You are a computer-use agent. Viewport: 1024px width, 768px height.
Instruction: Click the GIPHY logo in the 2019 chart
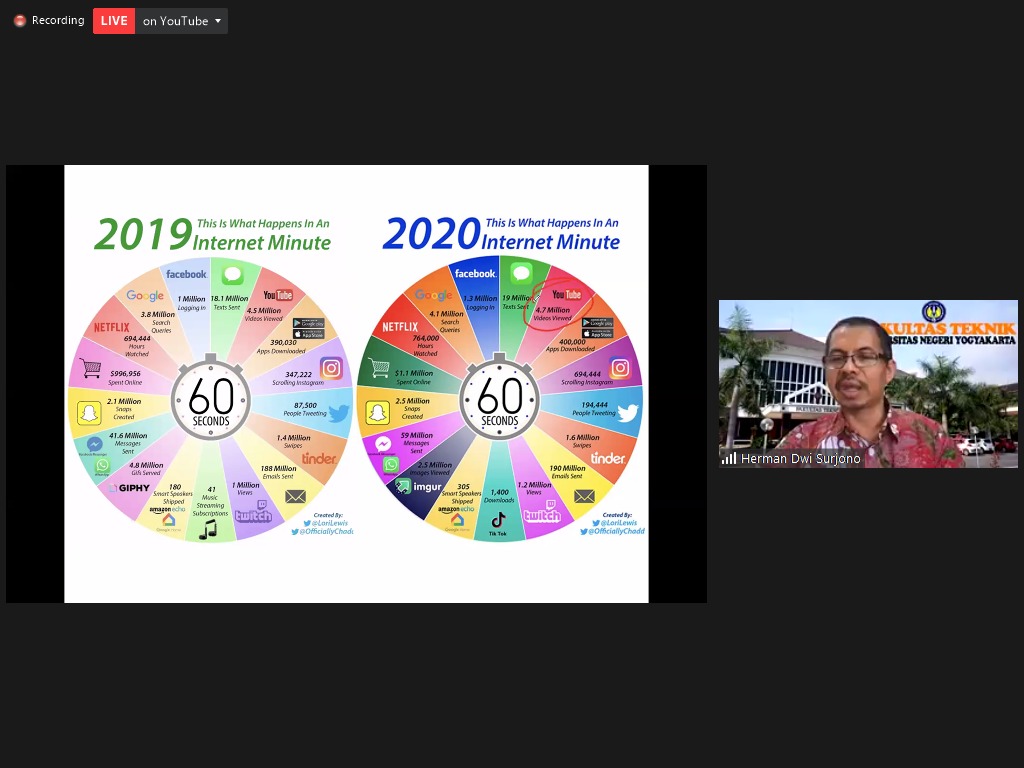click(x=130, y=488)
